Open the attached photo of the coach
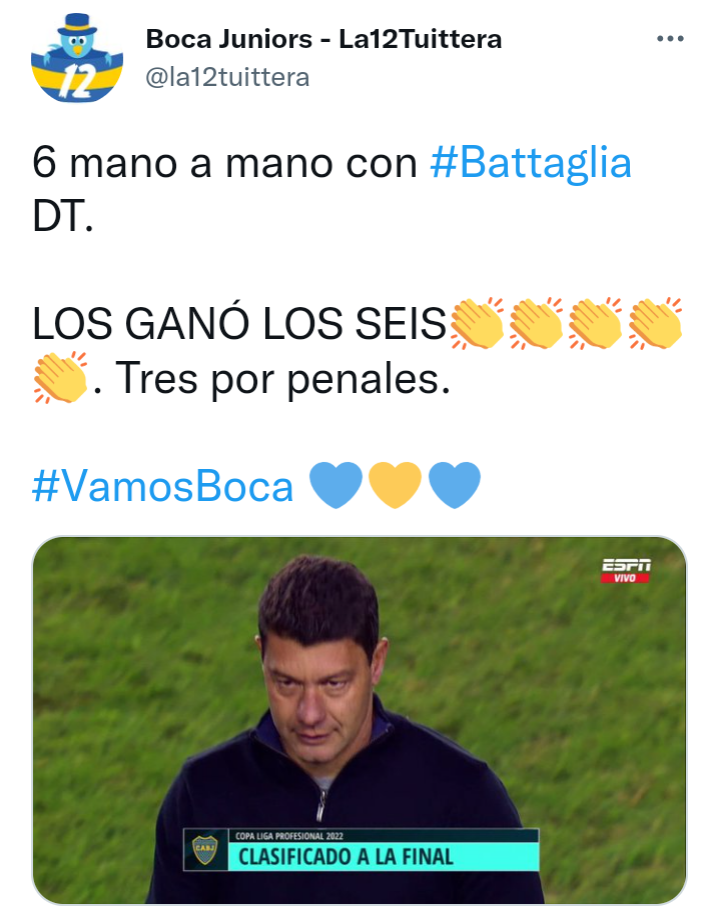This screenshot has height=916, width=719. click(x=359, y=720)
